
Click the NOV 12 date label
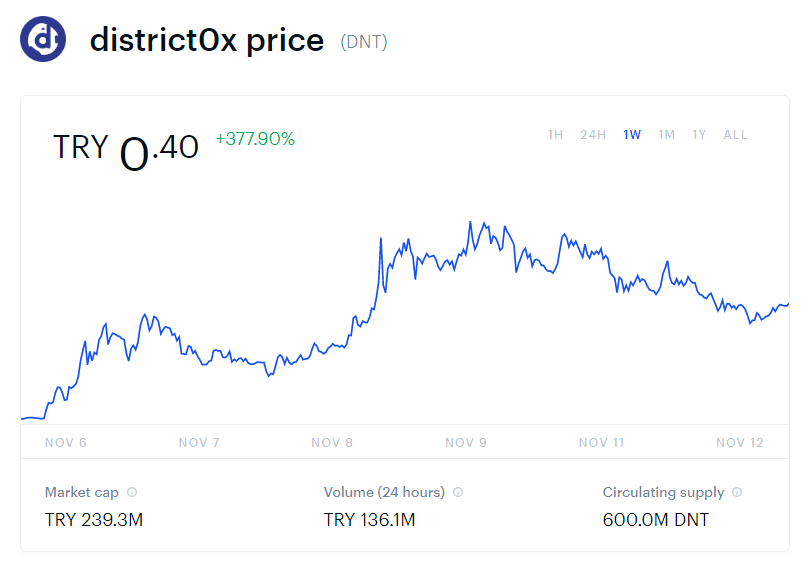click(x=739, y=443)
